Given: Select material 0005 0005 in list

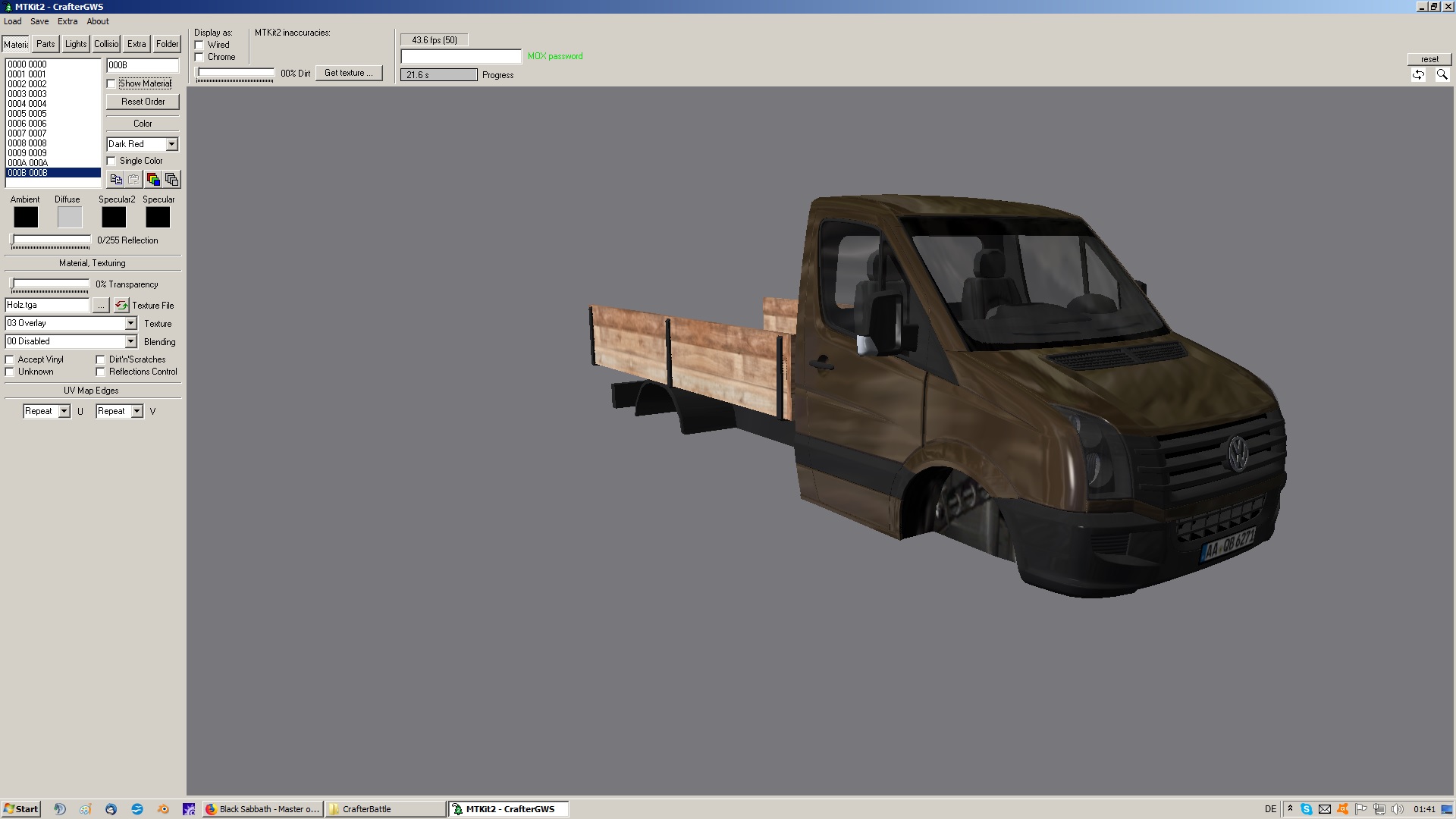Looking at the screenshot, I should [x=53, y=114].
